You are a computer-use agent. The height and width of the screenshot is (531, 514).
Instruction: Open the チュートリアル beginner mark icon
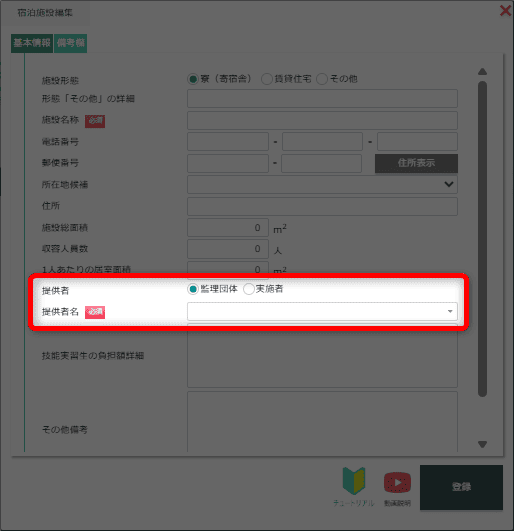pyautogui.click(x=354, y=481)
